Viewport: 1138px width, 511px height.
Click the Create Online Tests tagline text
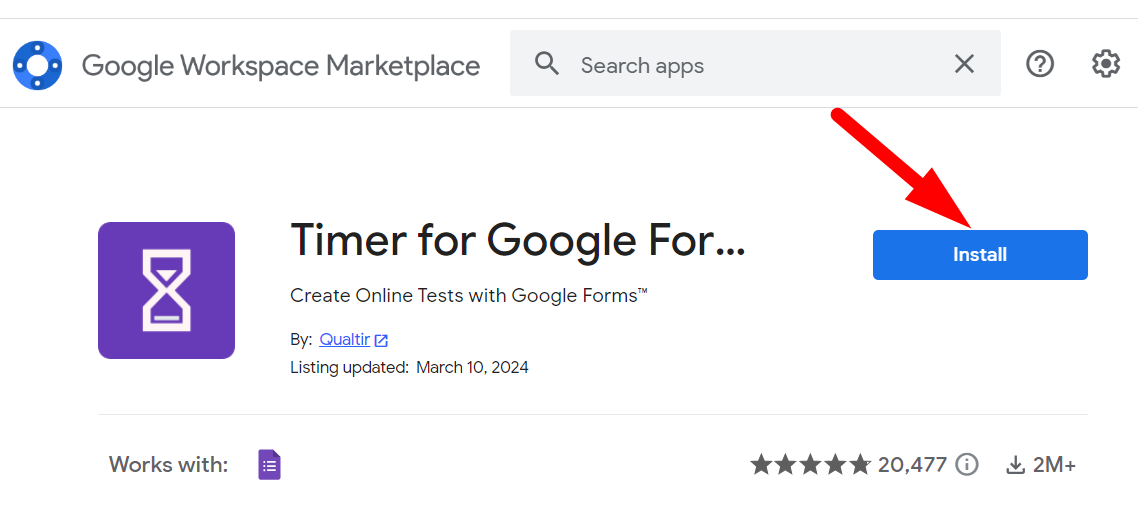(x=468, y=296)
